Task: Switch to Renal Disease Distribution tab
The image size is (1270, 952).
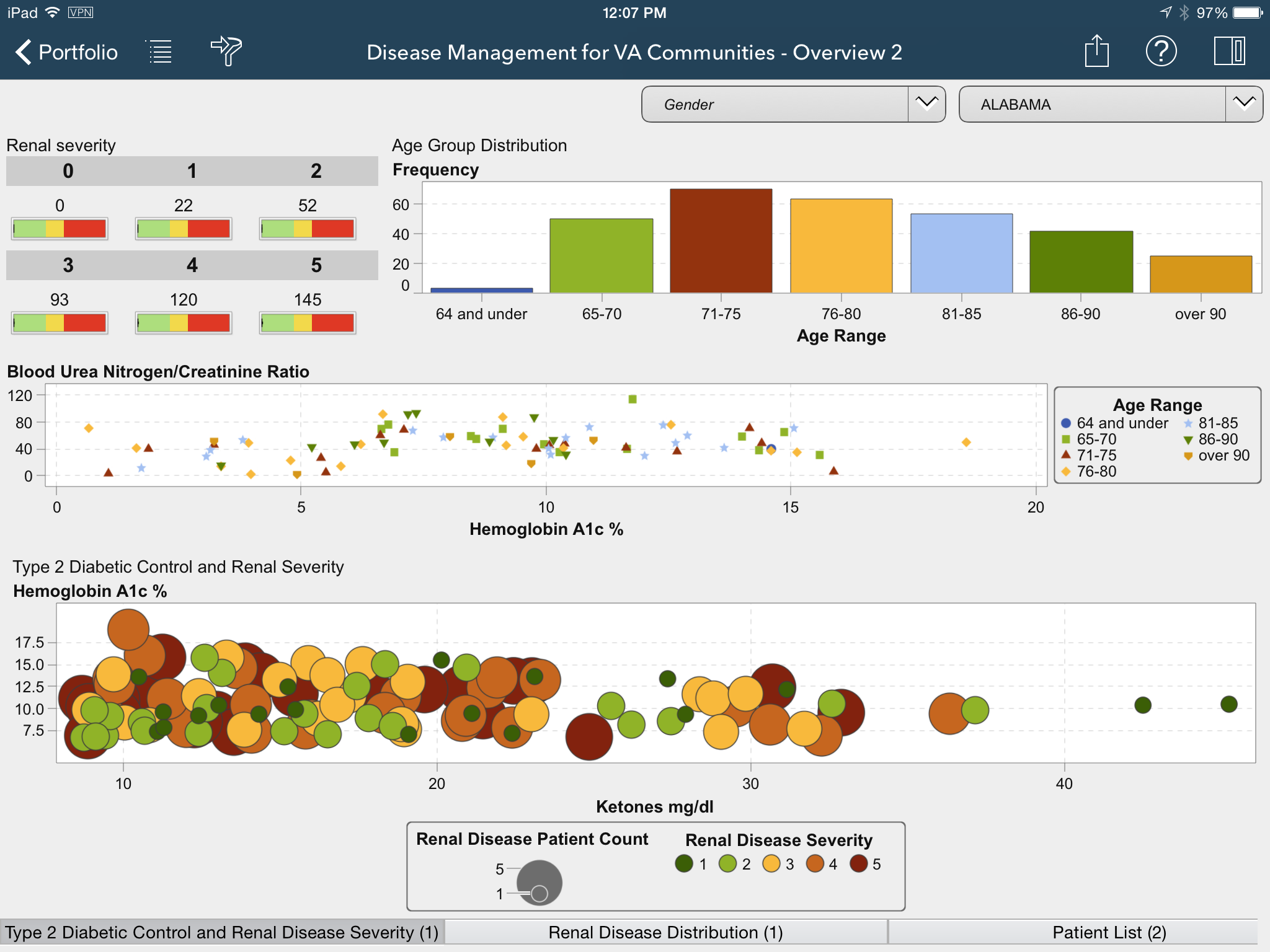Action: tap(665, 932)
